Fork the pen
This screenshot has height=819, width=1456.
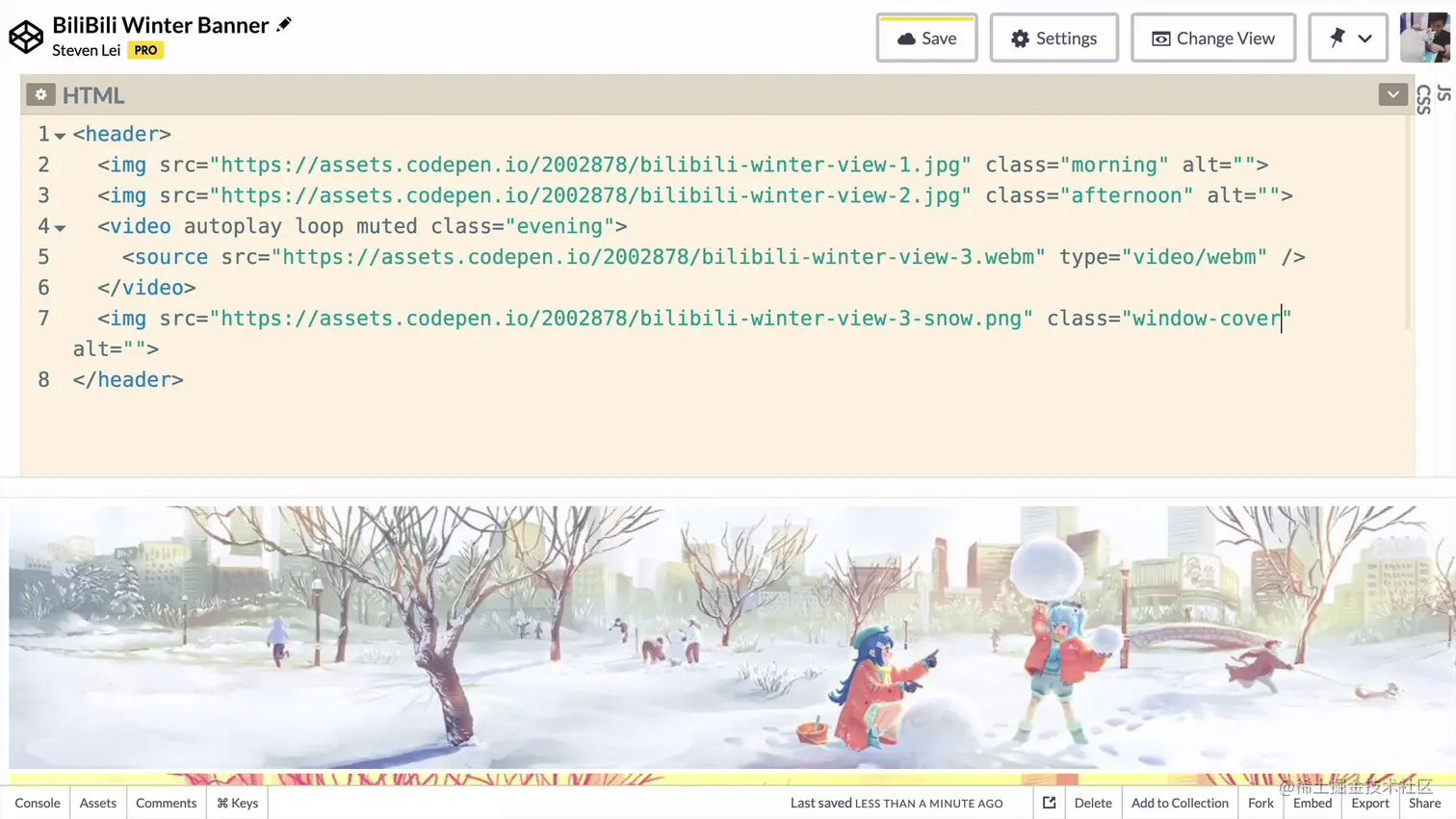point(1261,803)
